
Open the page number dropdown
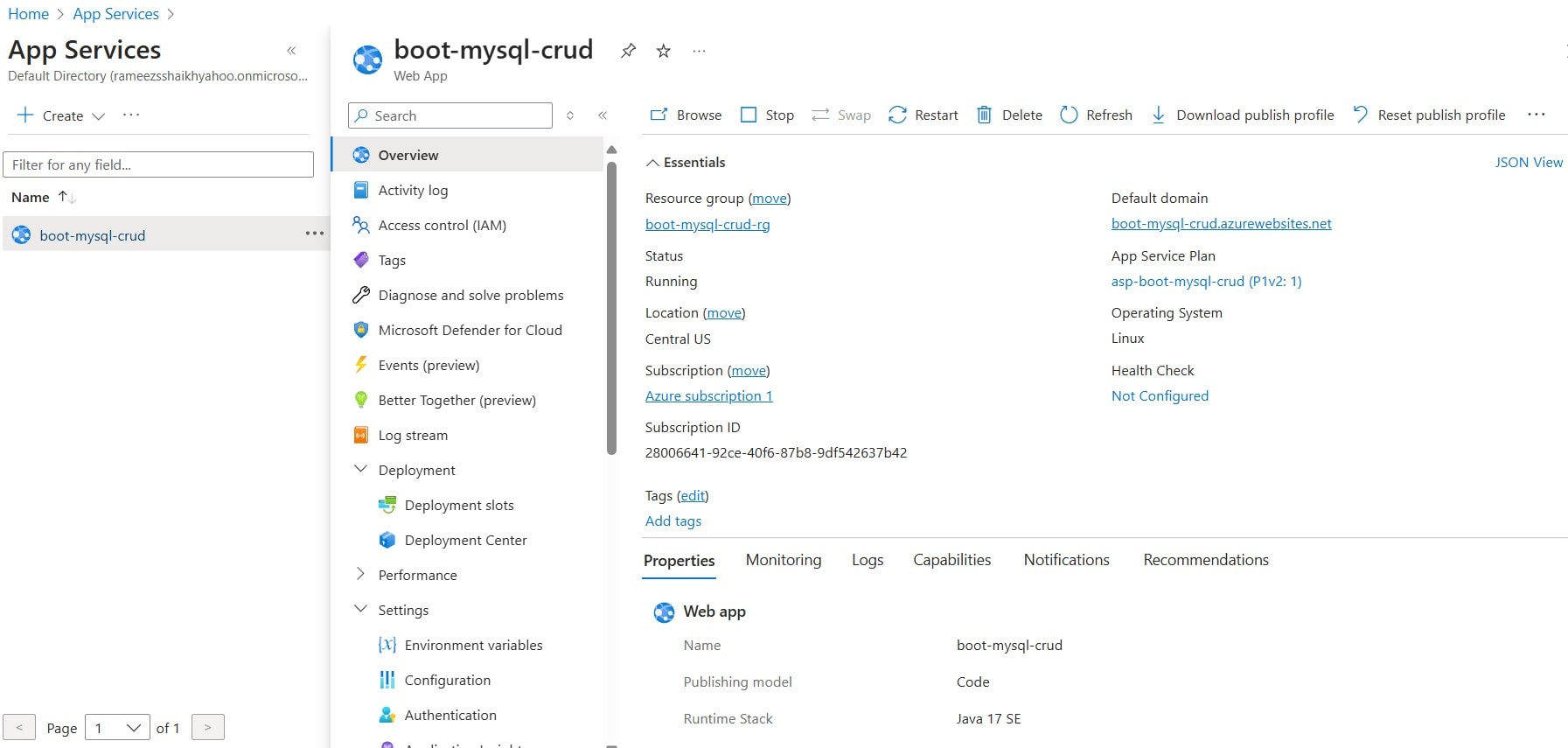(x=117, y=728)
